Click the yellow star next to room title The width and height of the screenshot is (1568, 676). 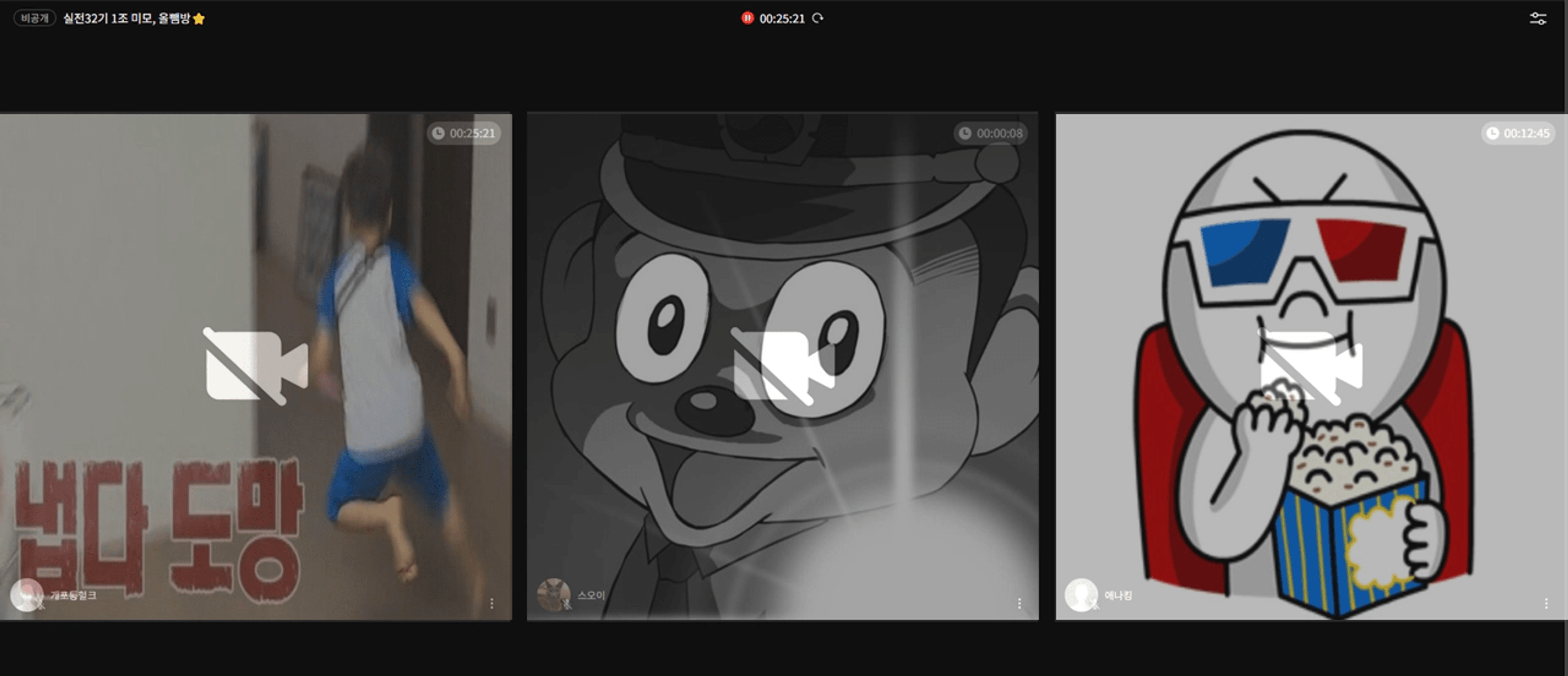199,19
